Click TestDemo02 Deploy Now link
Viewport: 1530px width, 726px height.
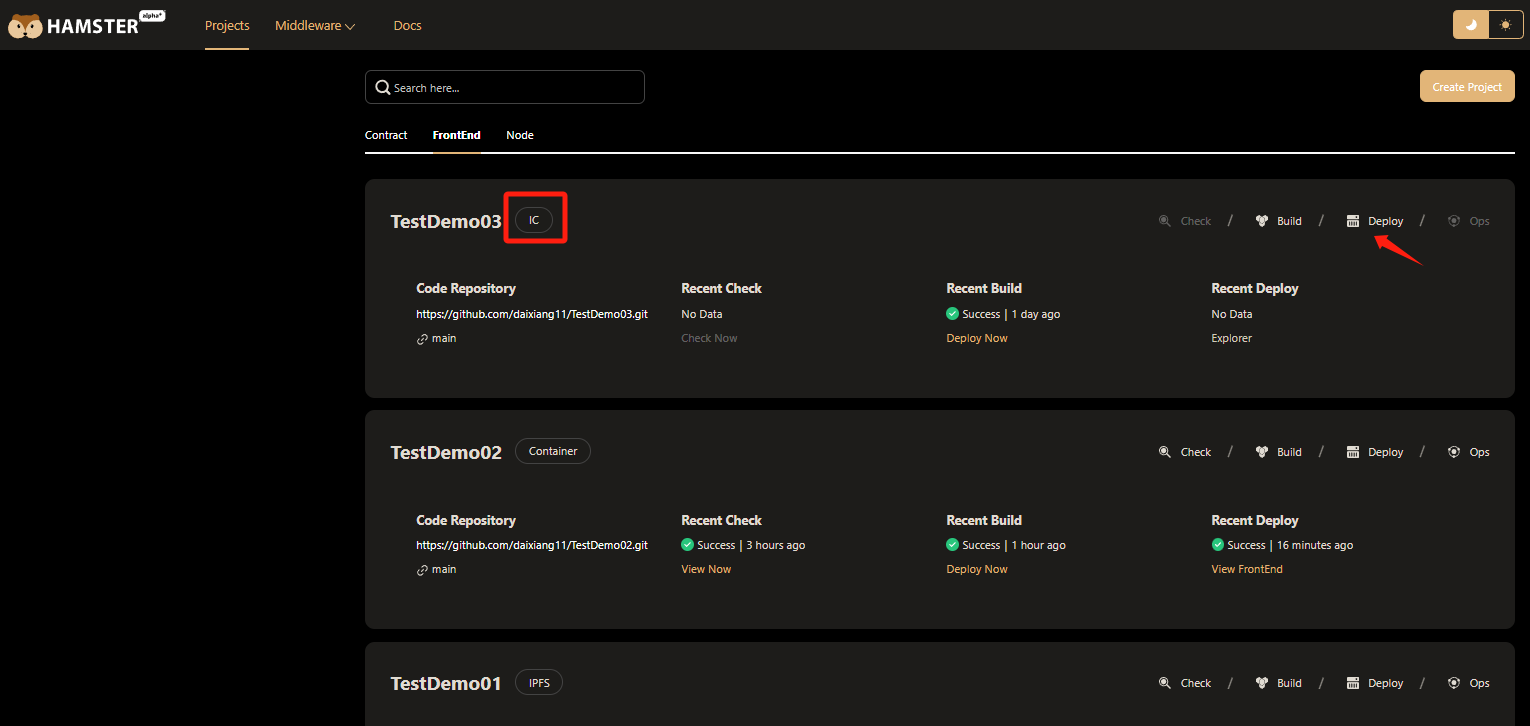[977, 569]
